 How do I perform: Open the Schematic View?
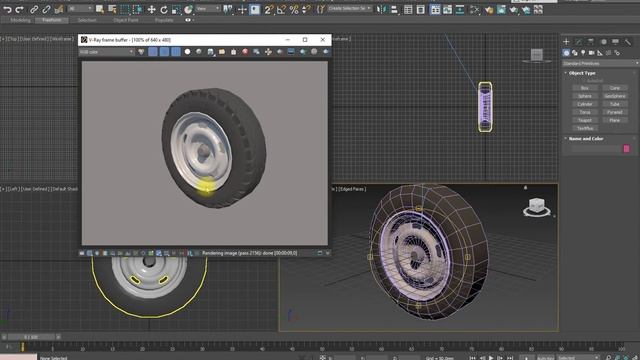(460, 9)
